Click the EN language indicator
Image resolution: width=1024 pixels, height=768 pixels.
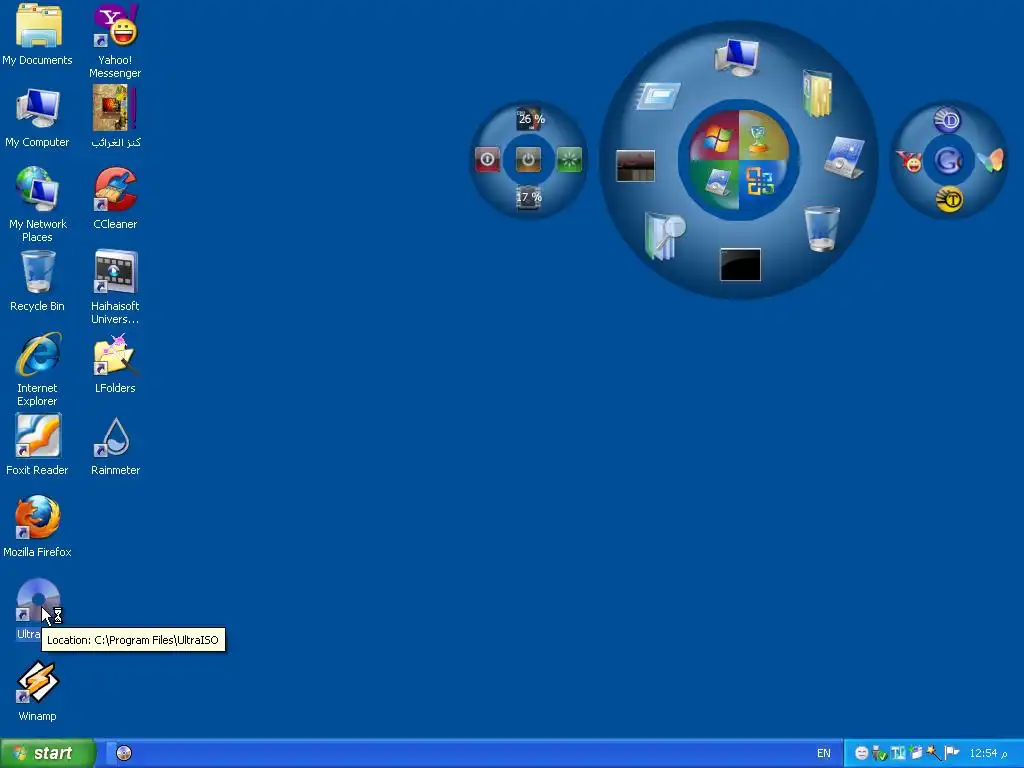pyautogui.click(x=824, y=753)
